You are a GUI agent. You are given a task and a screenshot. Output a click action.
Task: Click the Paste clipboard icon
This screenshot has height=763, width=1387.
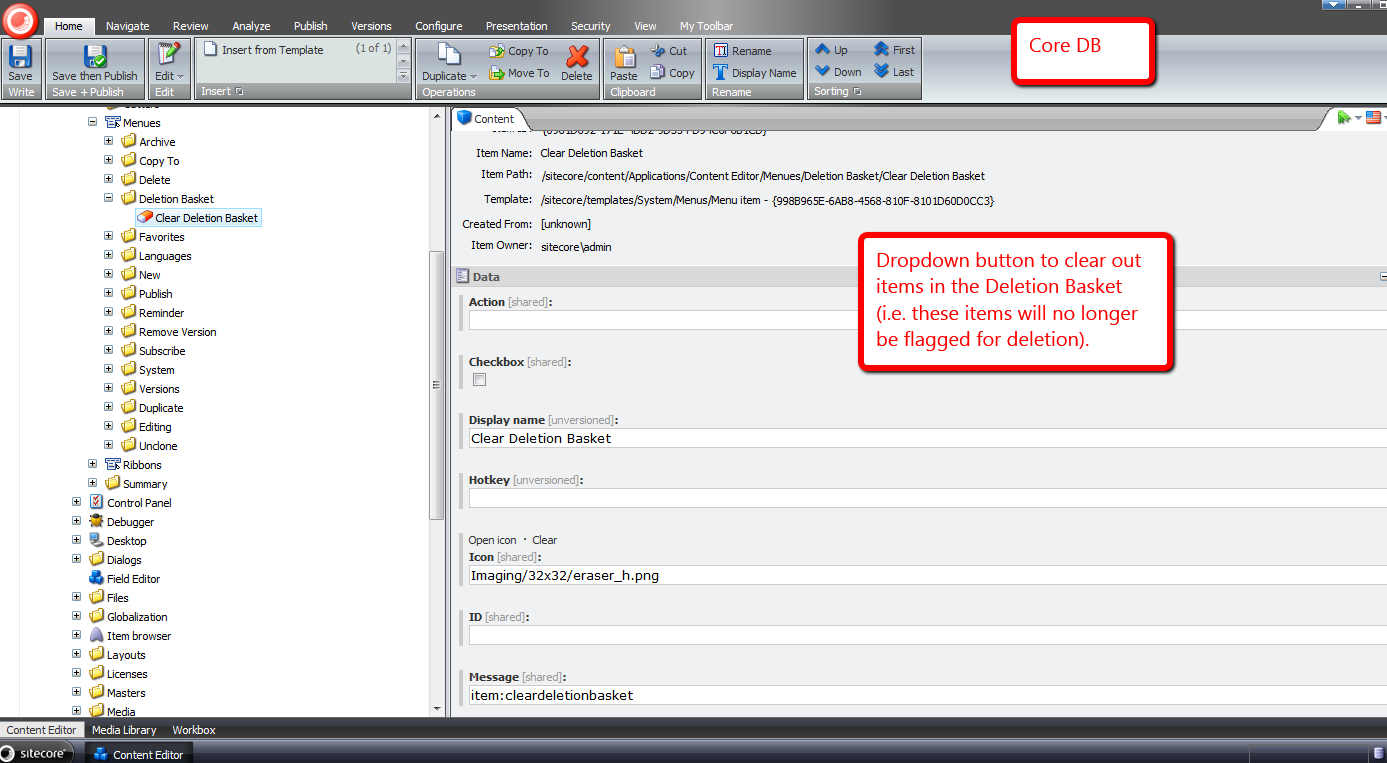[624, 58]
